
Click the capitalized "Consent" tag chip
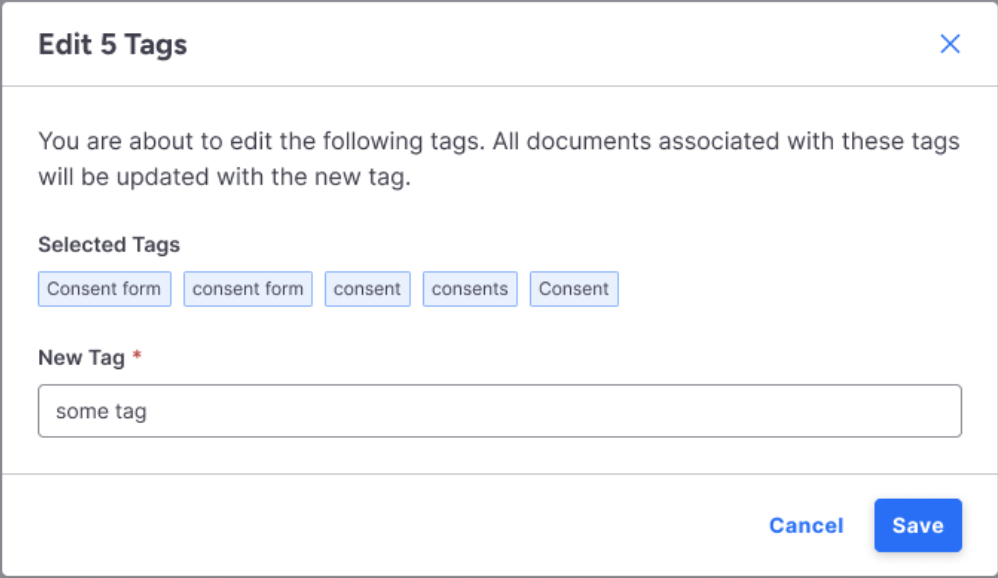click(574, 289)
